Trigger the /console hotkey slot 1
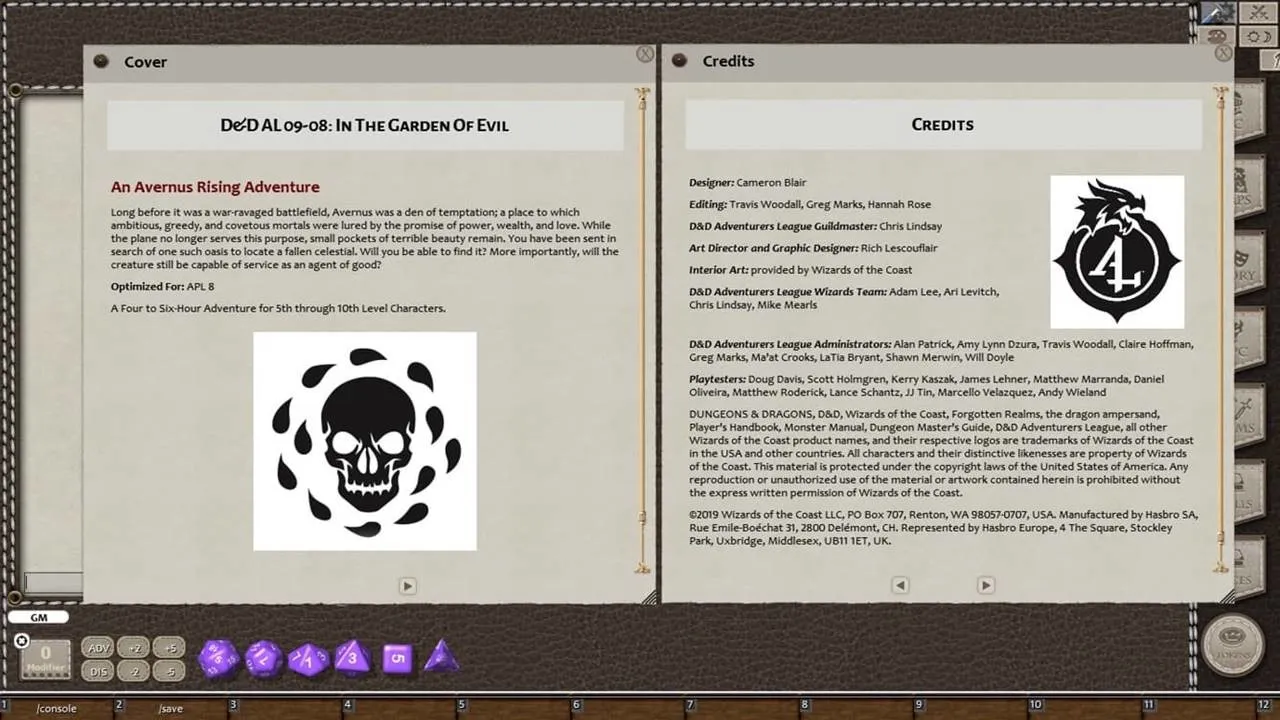The image size is (1280, 720). [56, 708]
